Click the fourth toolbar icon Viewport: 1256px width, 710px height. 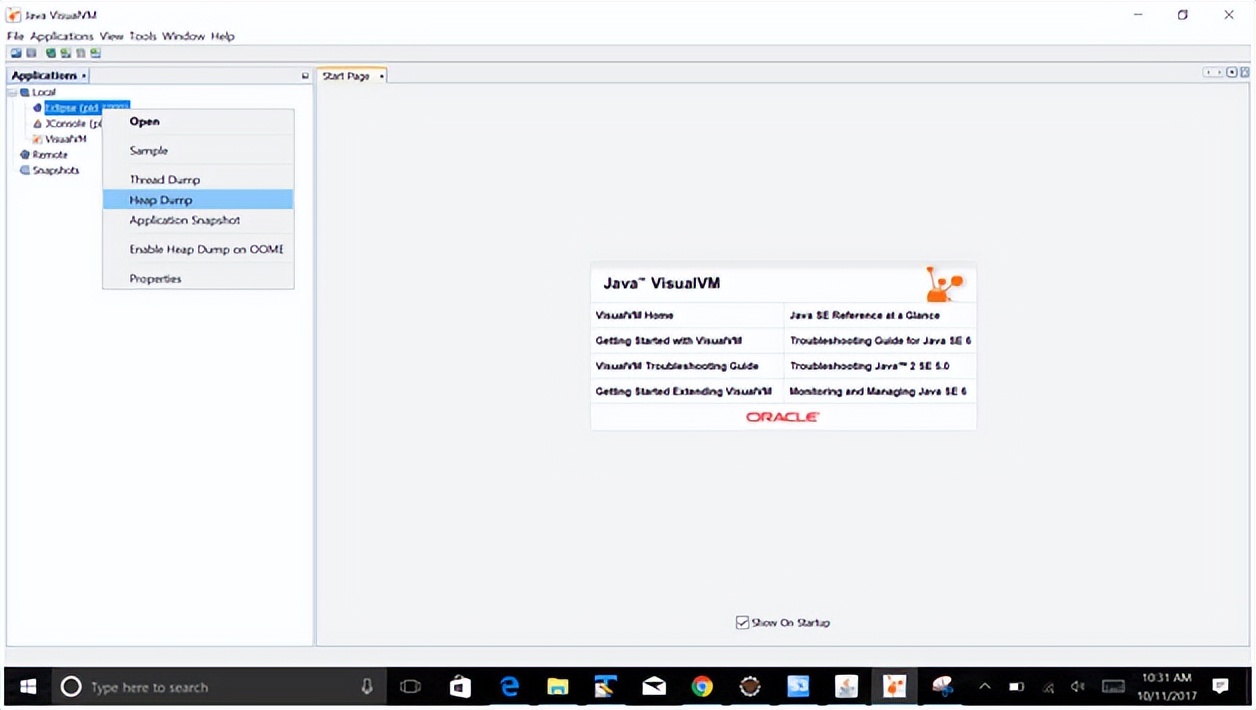[66, 53]
